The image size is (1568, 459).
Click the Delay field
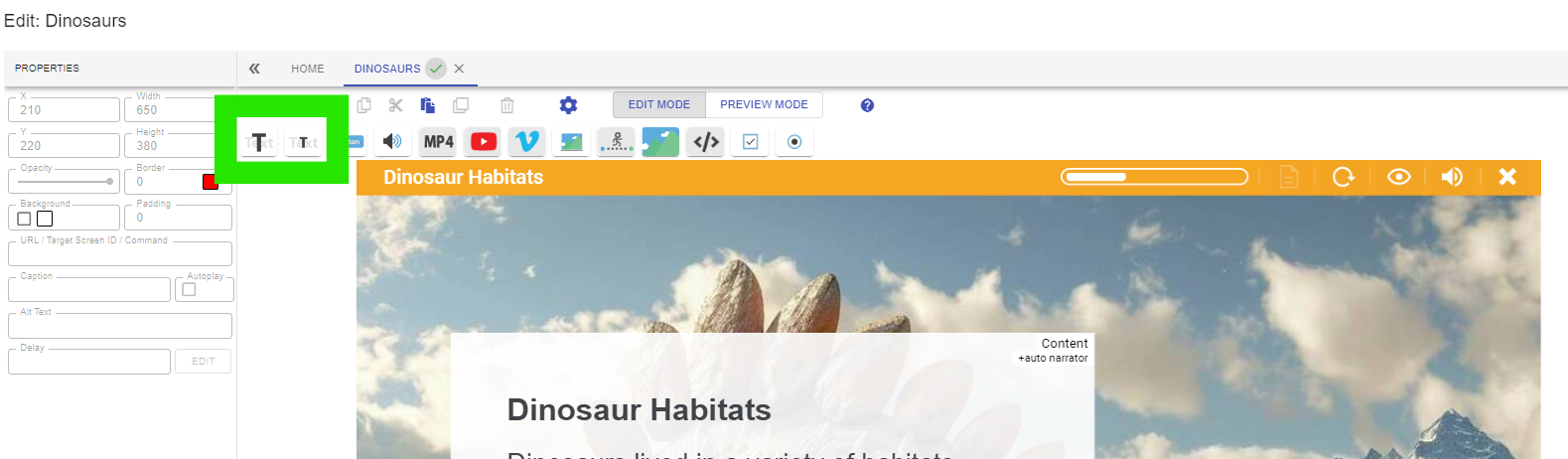(89, 361)
